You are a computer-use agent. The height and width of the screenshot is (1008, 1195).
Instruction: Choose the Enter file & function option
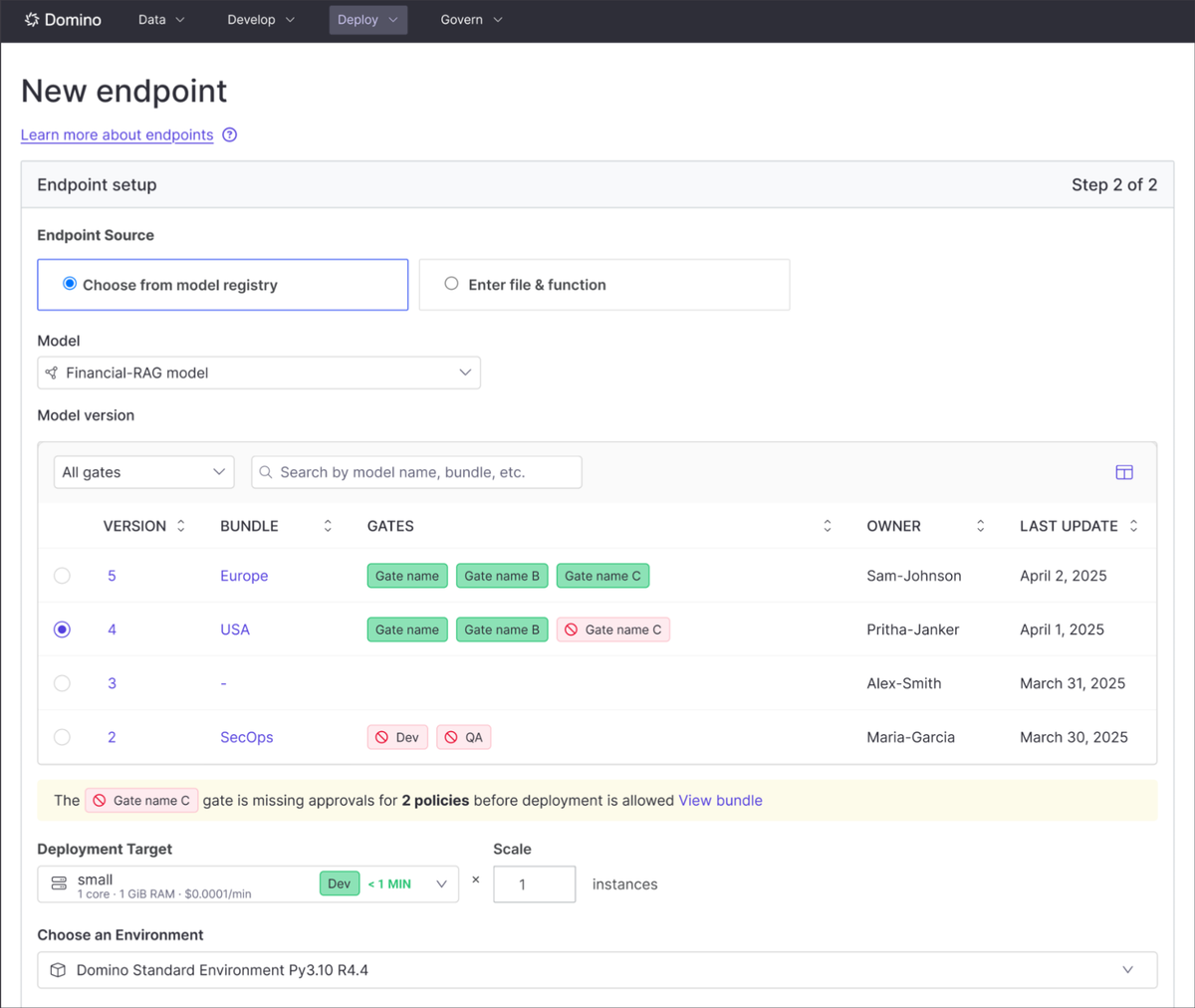pos(452,284)
